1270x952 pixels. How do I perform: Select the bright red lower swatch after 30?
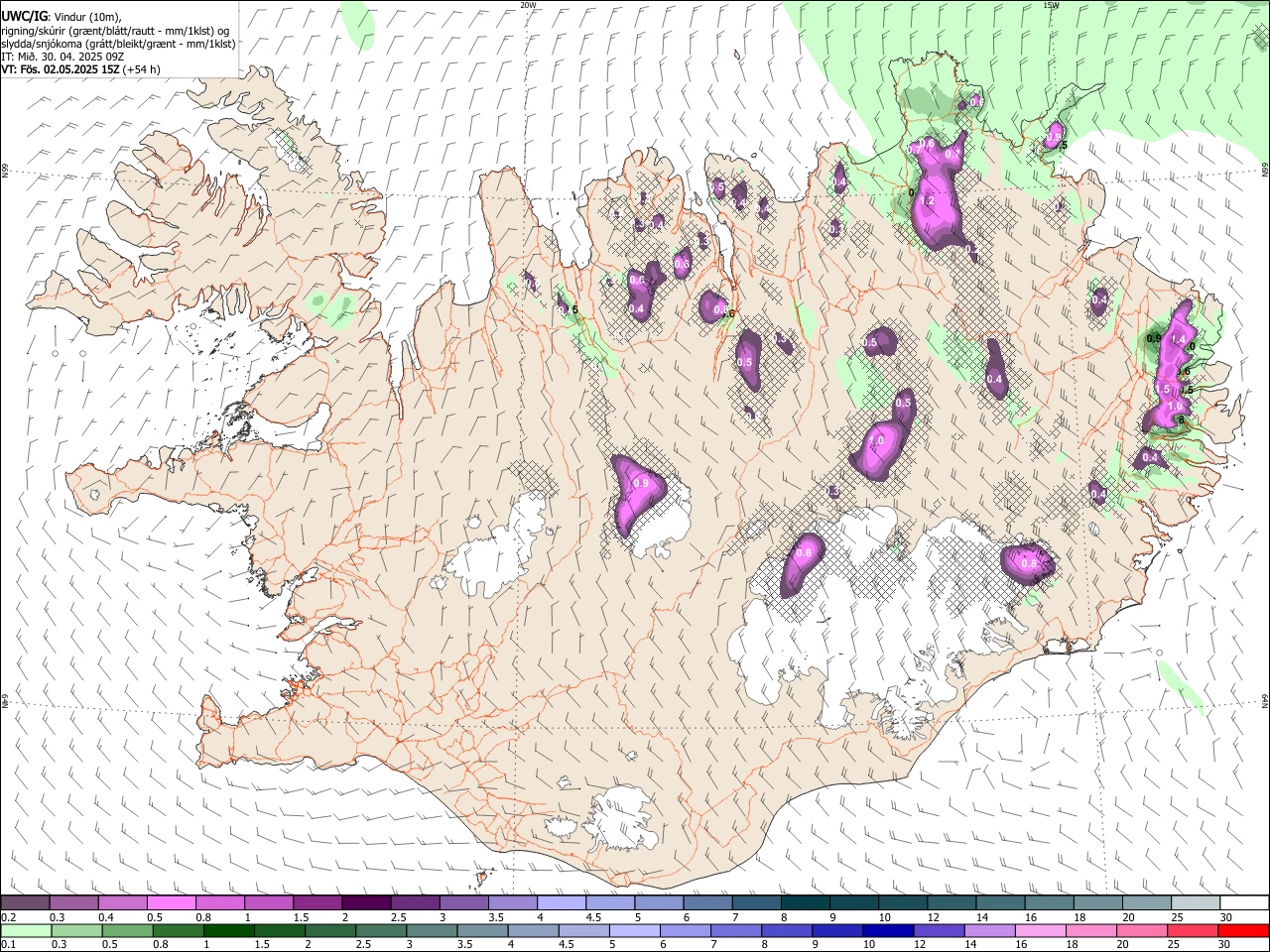pos(1243,930)
